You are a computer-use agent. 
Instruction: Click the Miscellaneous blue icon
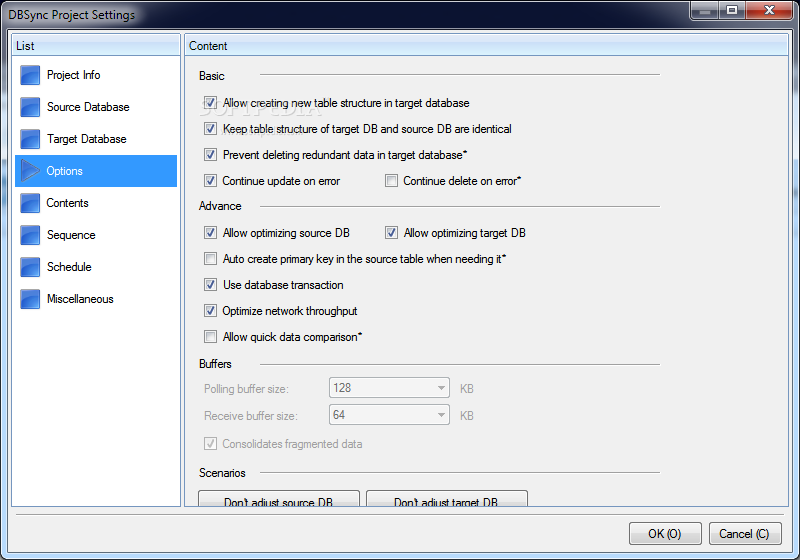30,299
